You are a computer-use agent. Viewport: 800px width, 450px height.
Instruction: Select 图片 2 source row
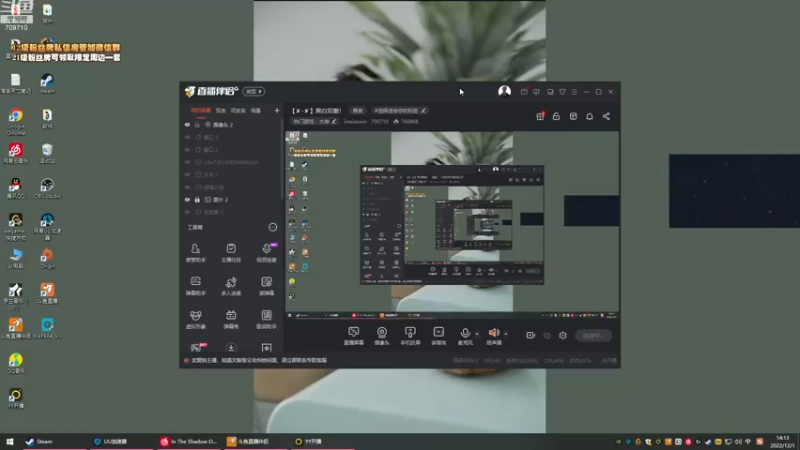pos(232,199)
